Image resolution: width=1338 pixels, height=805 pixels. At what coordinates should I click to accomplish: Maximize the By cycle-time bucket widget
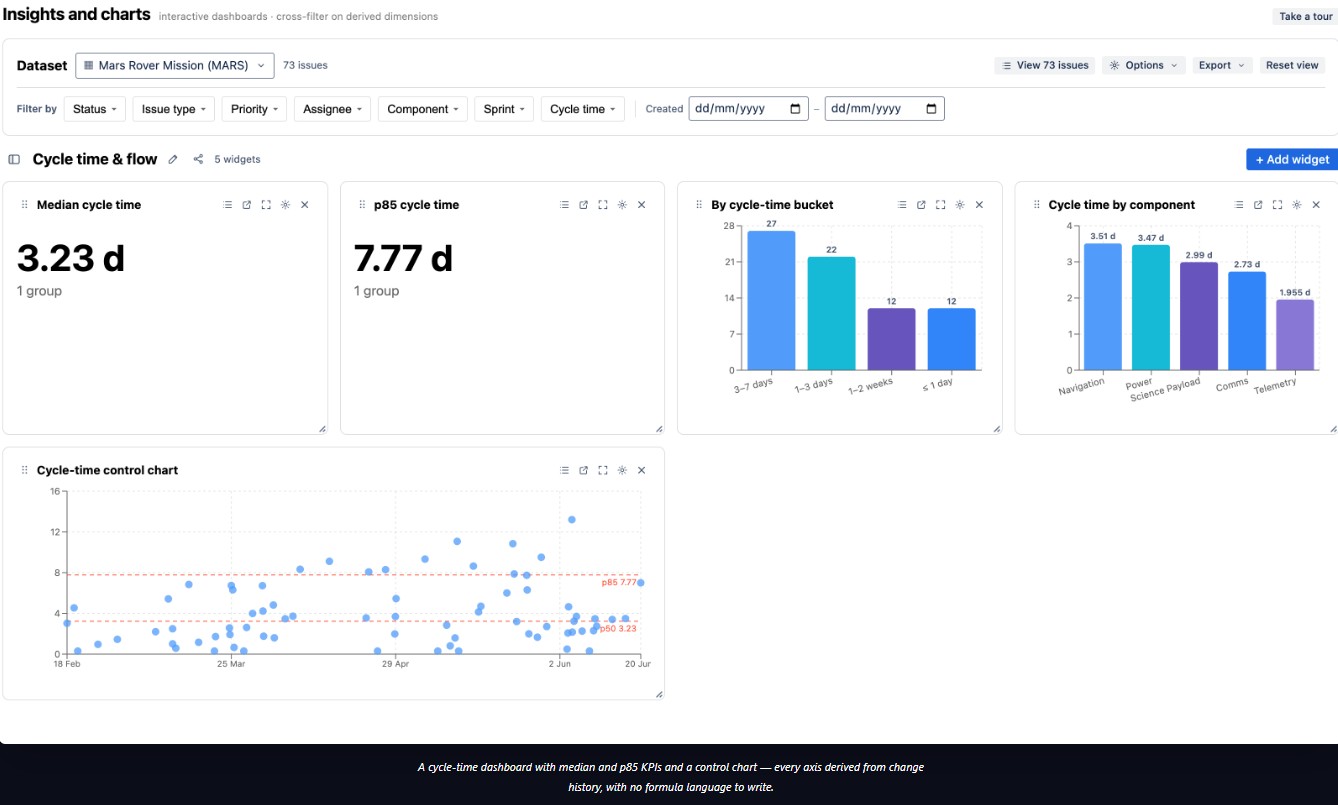[x=941, y=205]
